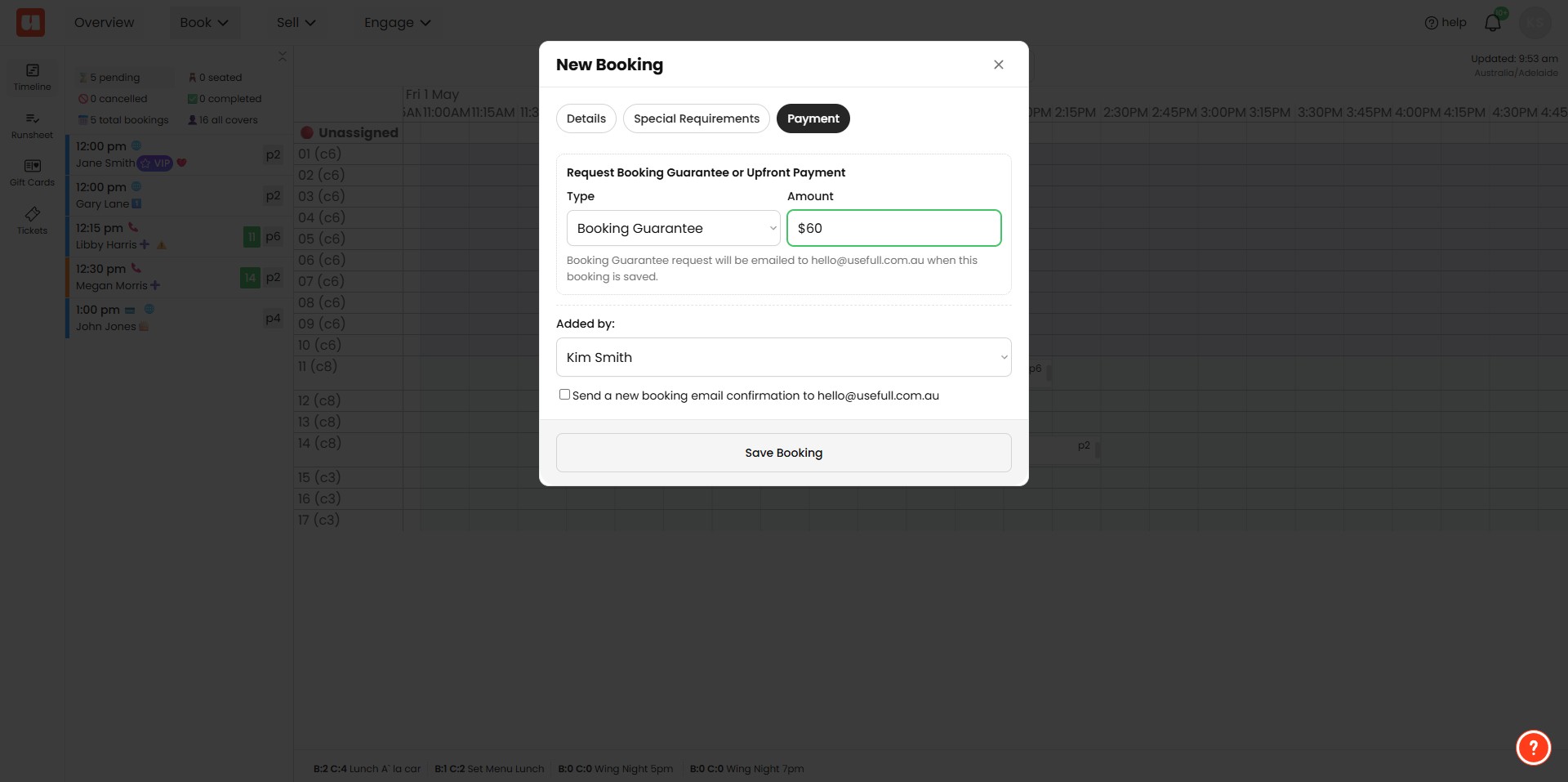Viewport: 1568px width, 782px height.
Task: Open Megan Morris's 12:30 pm booking
Action: (179, 277)
